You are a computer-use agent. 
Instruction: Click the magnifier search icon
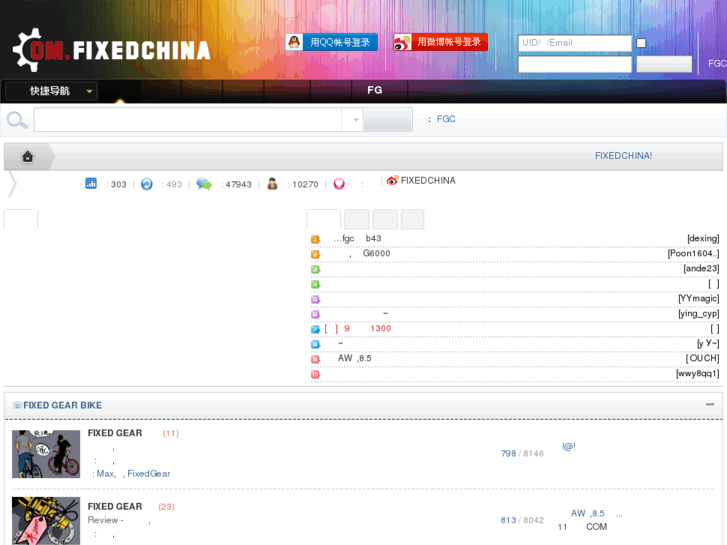click(17, 120)
